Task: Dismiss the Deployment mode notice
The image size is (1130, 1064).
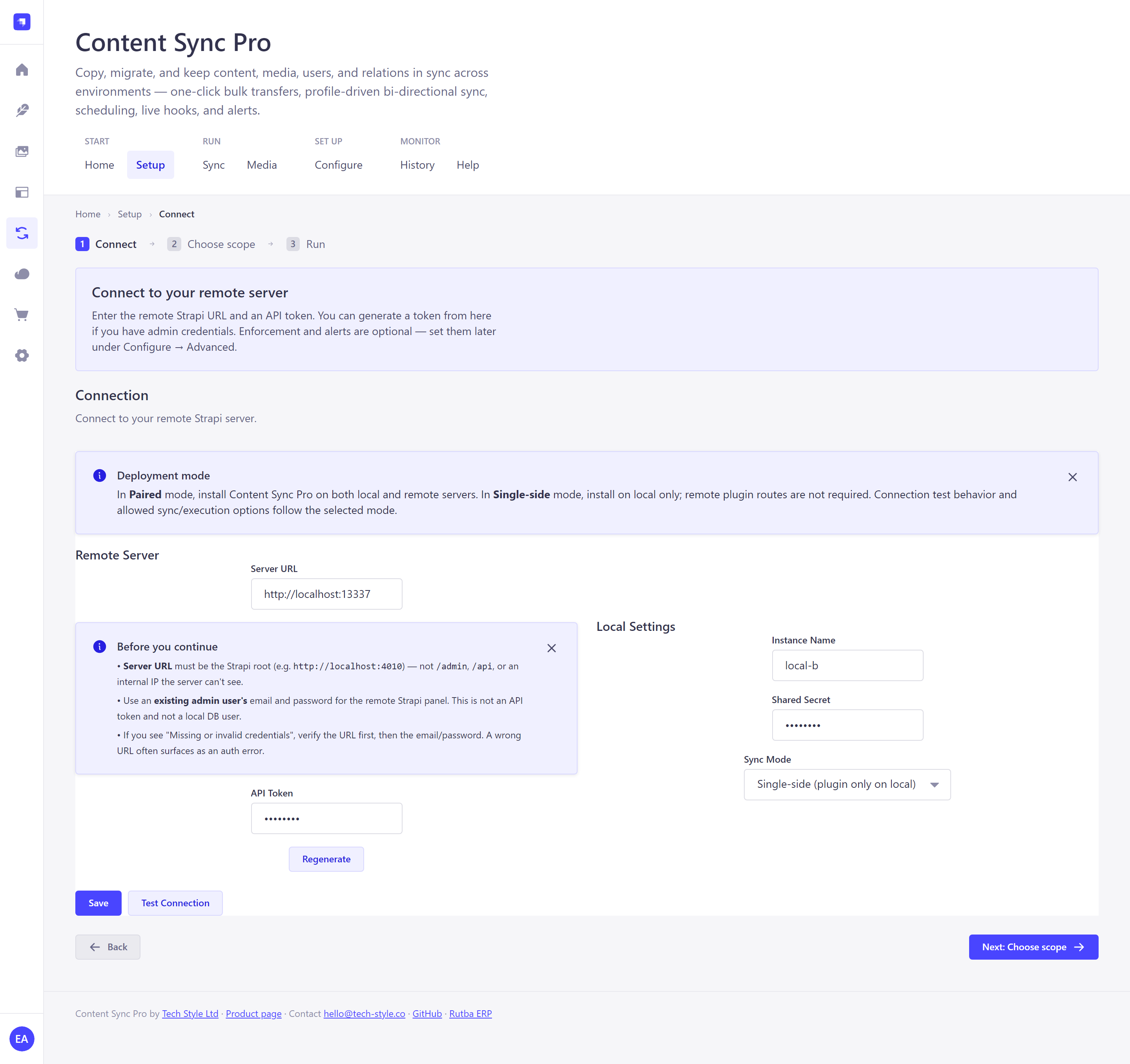Action: 1073,477
